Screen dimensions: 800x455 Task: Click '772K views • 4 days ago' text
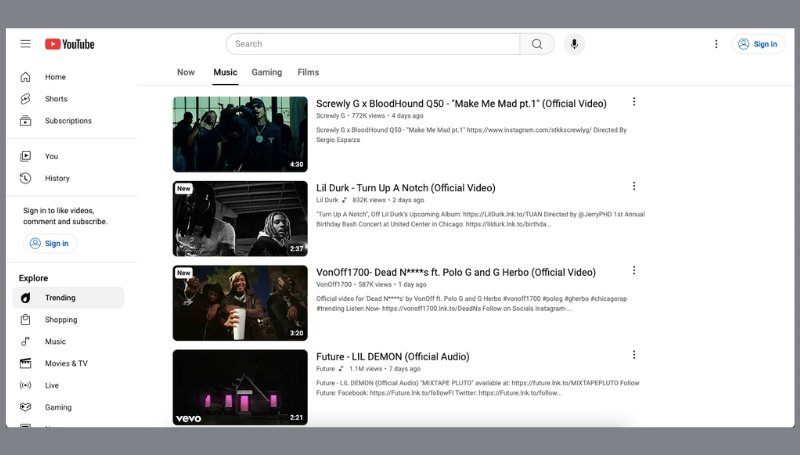coord(387,116)
